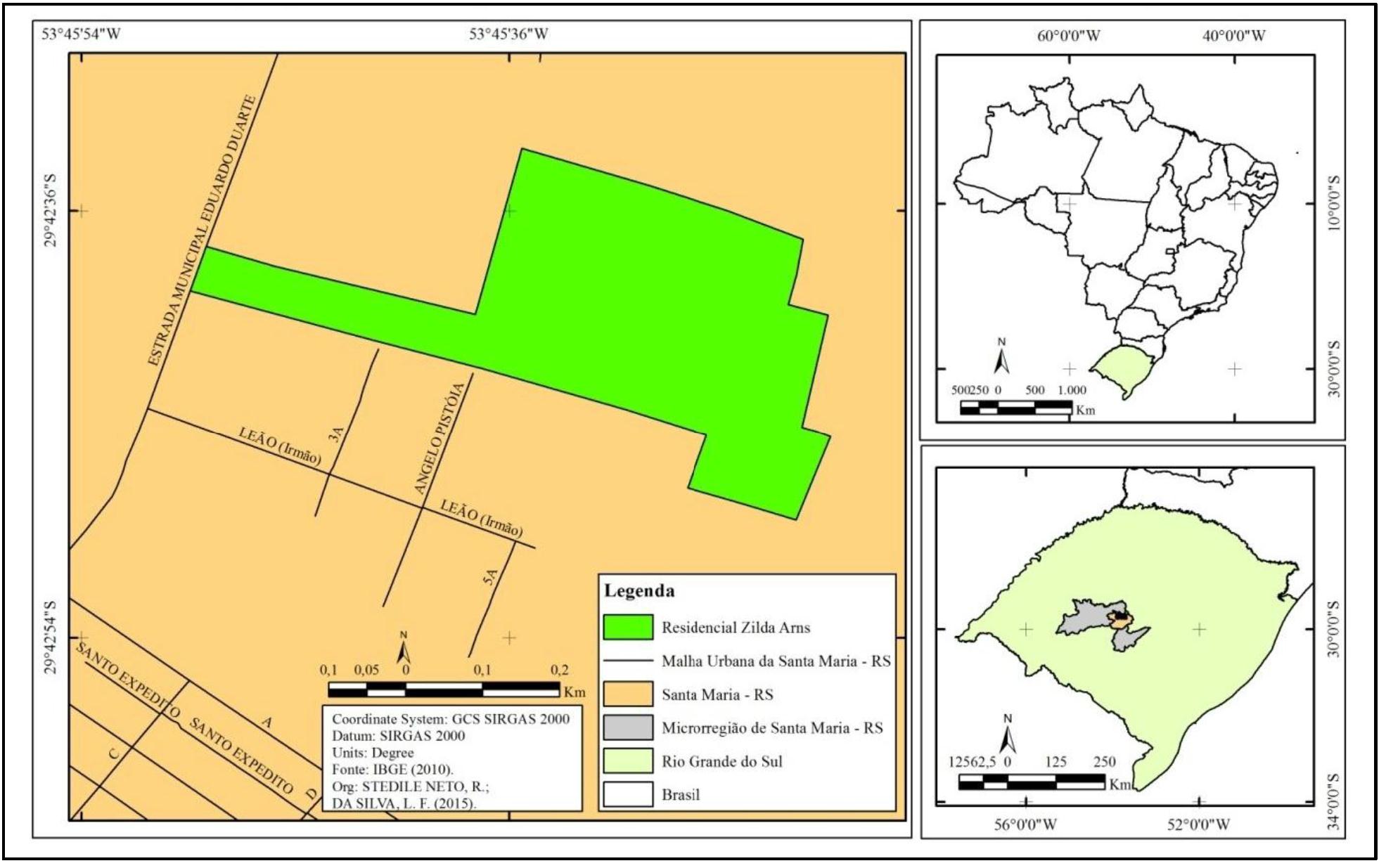The image size is (1386, 868).
Task: Click the green Residencial Zilda Arns legend swatch
Action: (x=628, y=628)
